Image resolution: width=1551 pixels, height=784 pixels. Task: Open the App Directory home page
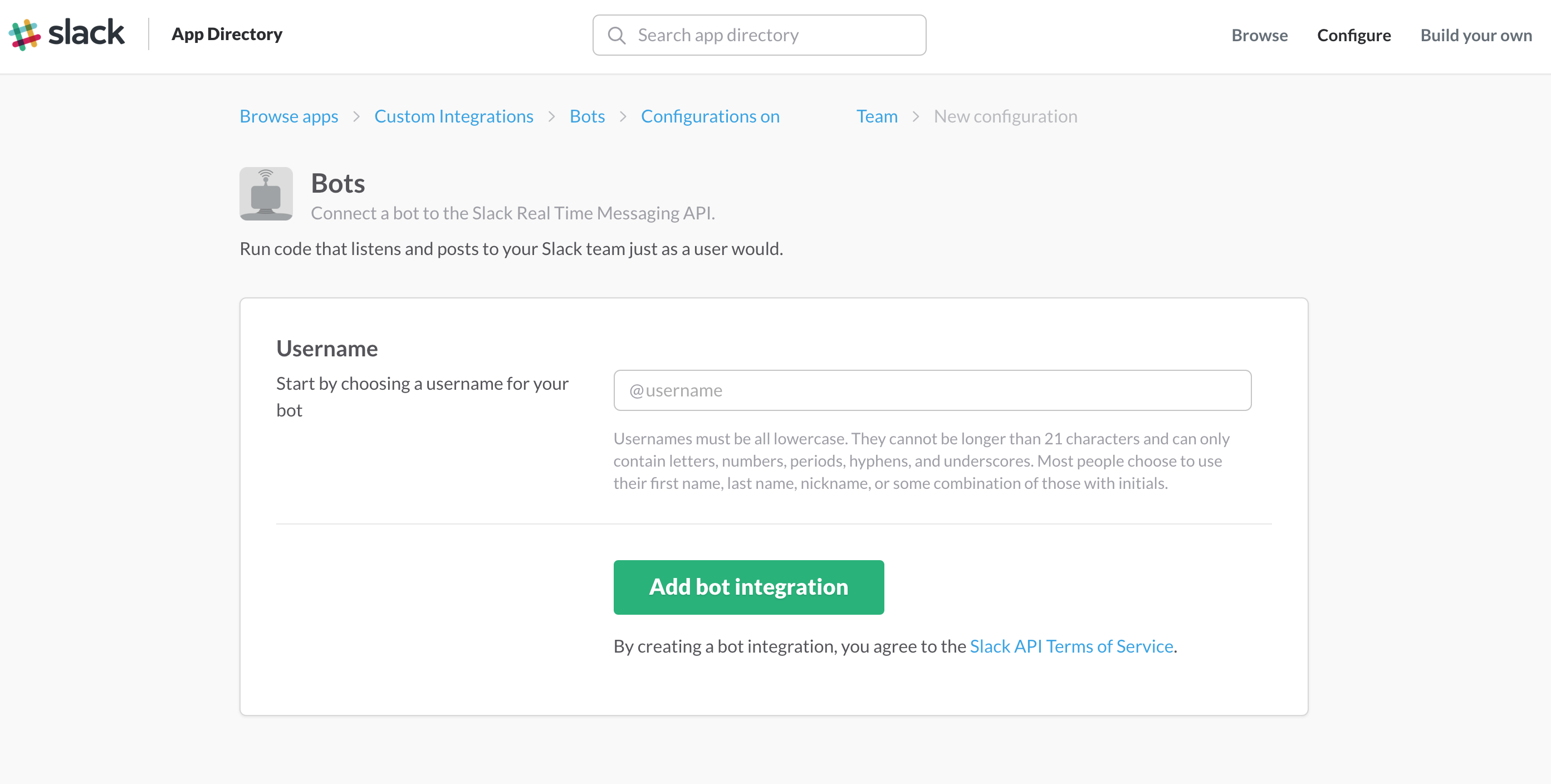click(227, 35)
